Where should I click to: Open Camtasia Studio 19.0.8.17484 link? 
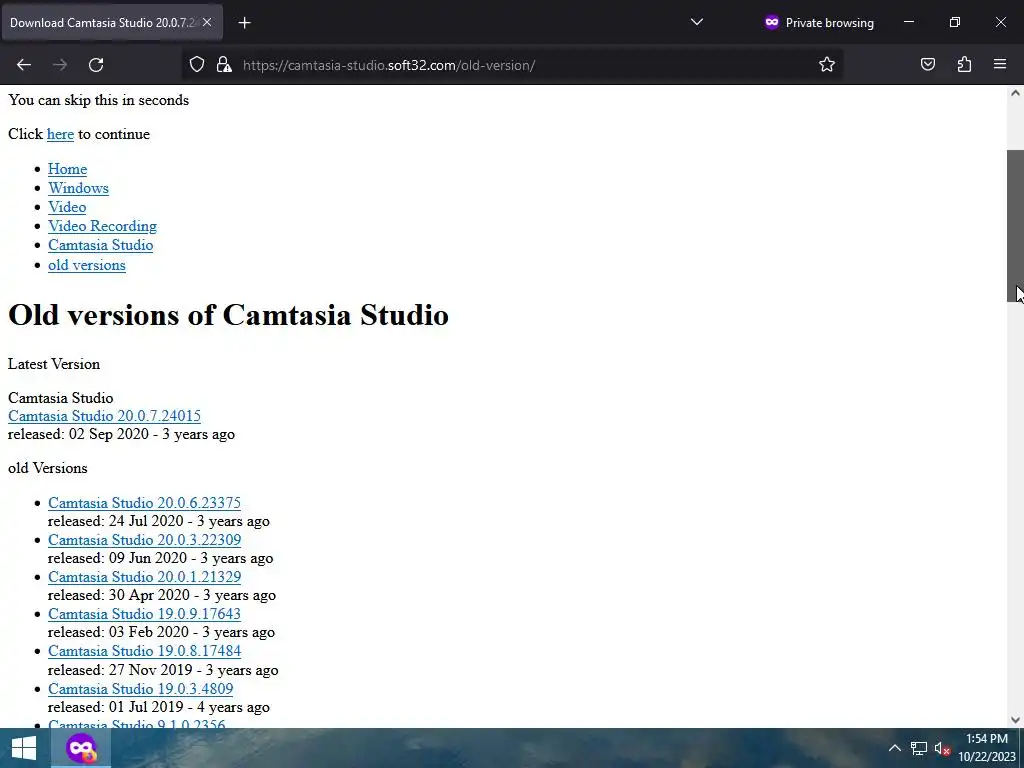tap(144, 651)
